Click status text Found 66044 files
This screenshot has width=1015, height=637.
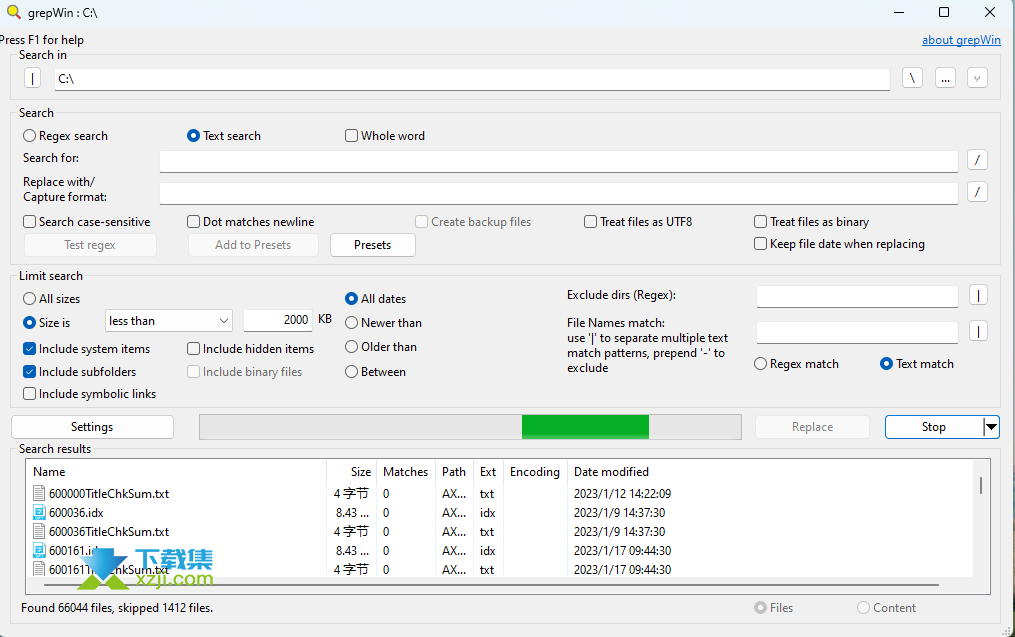(x=117, y=608)
